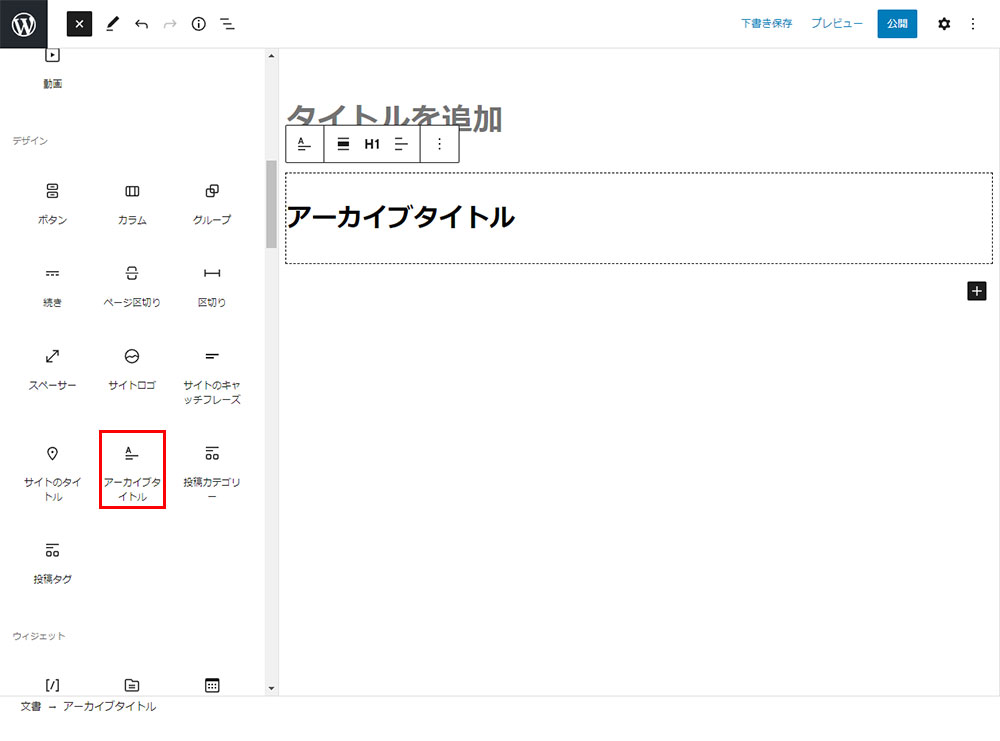Undo the last action

[x=141, y=24]
